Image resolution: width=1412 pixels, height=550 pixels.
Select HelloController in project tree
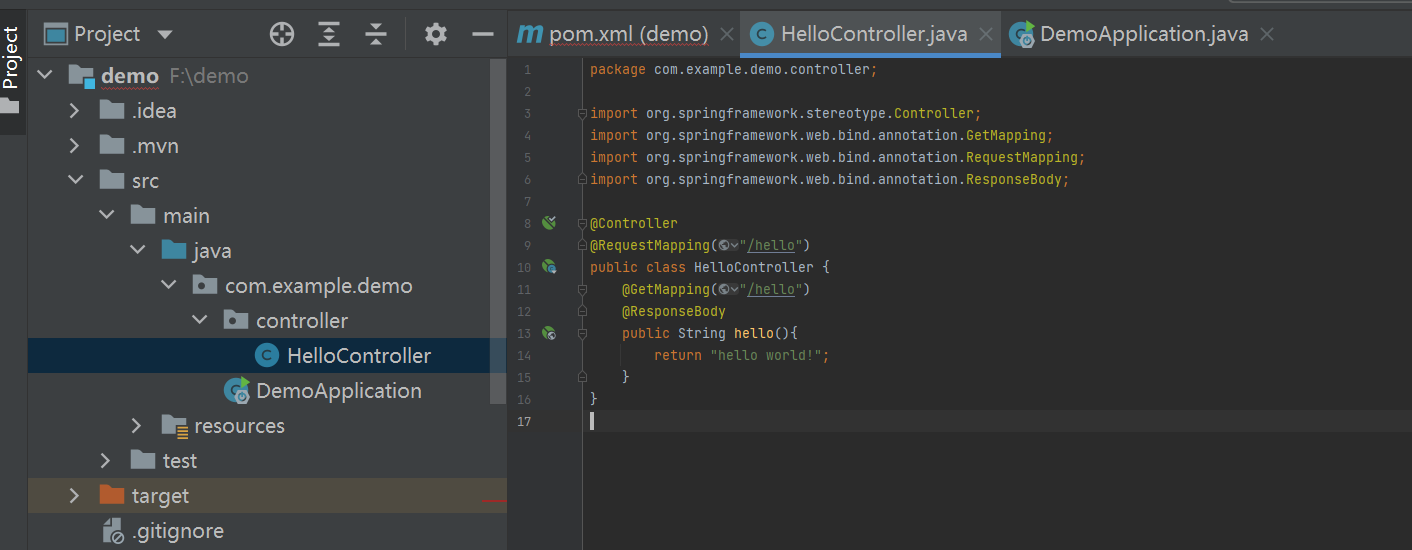pos(267,356)
